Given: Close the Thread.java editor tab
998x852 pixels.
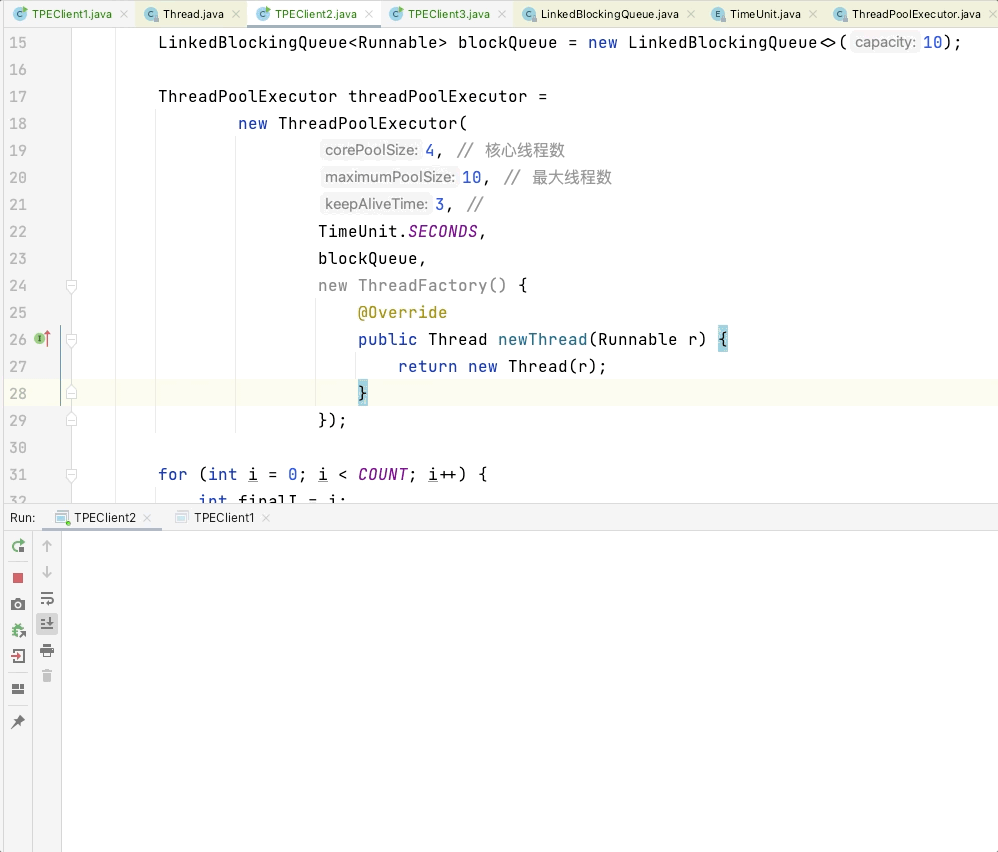Looking at the screenshot, I should 236,14.
